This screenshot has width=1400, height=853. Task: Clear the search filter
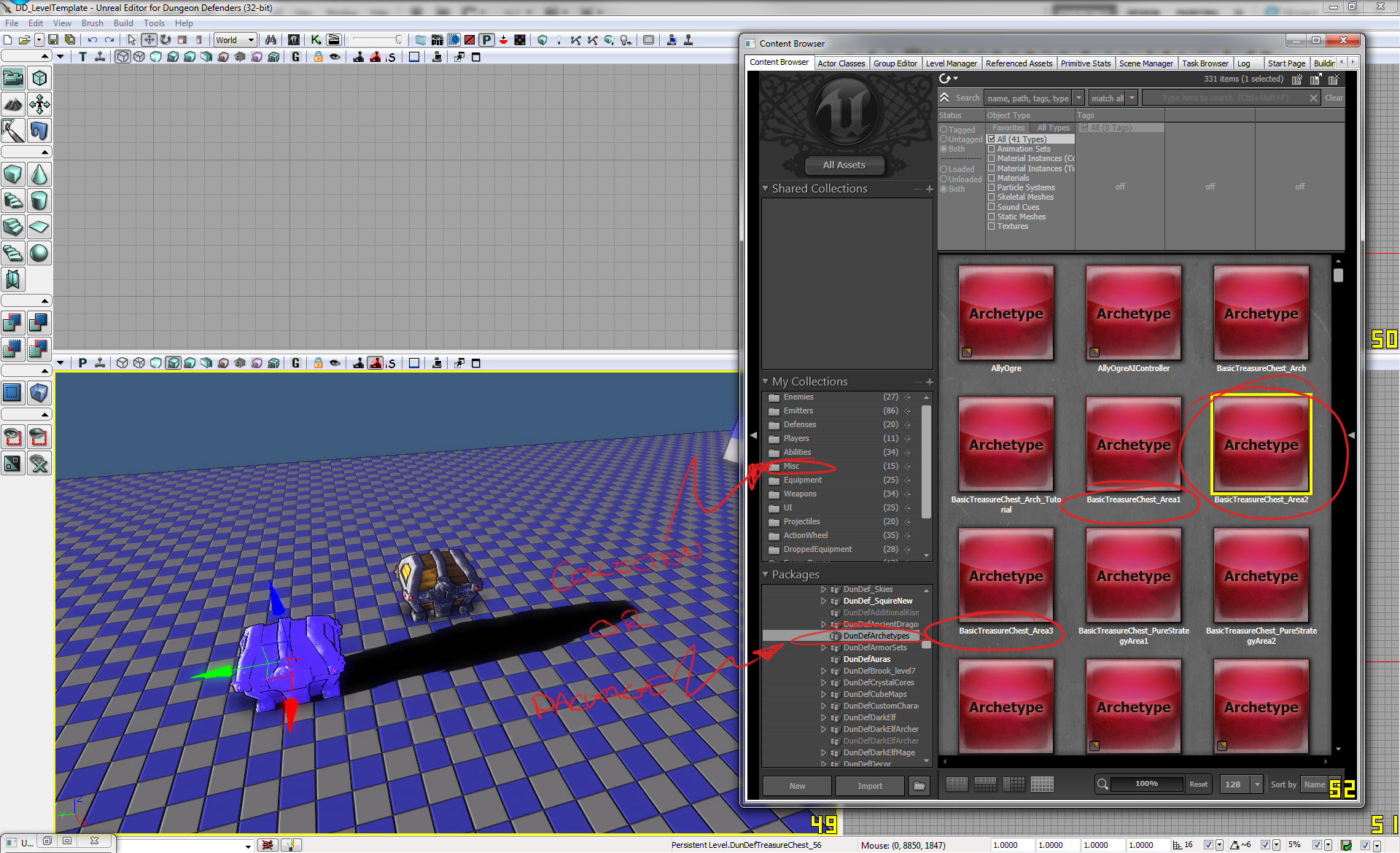point(1334,98)
